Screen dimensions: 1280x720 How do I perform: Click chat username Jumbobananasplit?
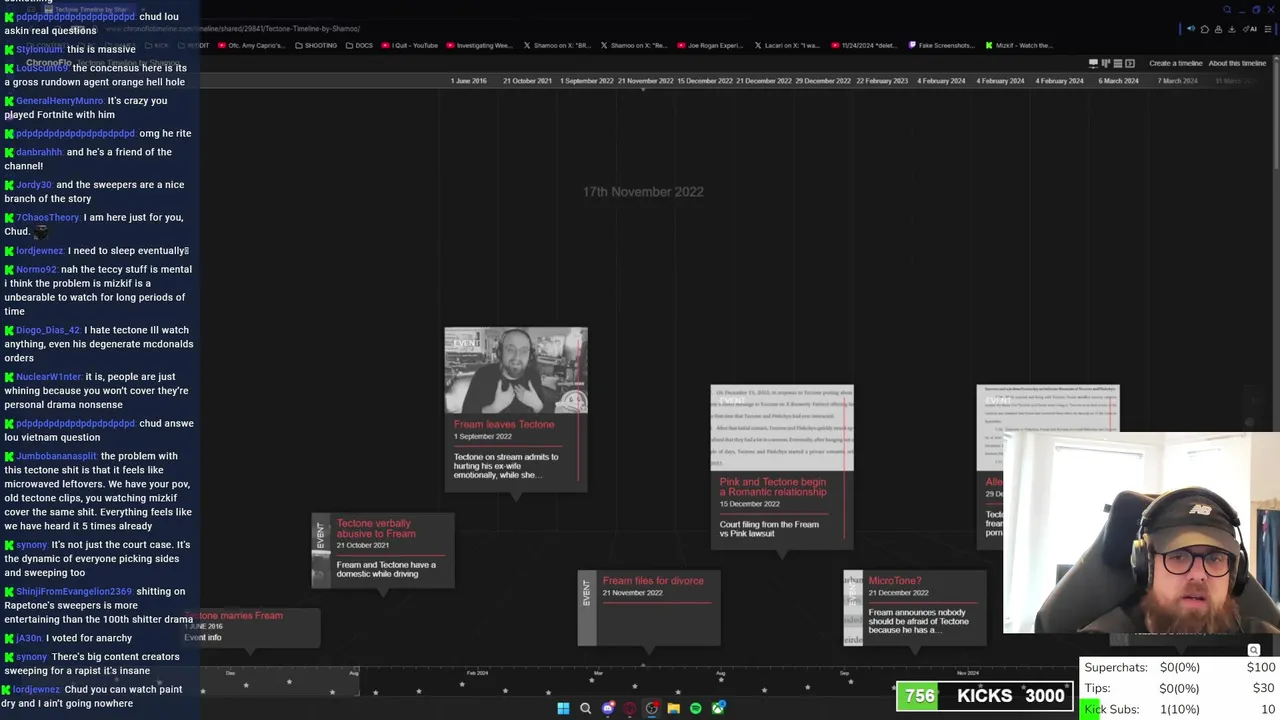(x=56, y=456)
